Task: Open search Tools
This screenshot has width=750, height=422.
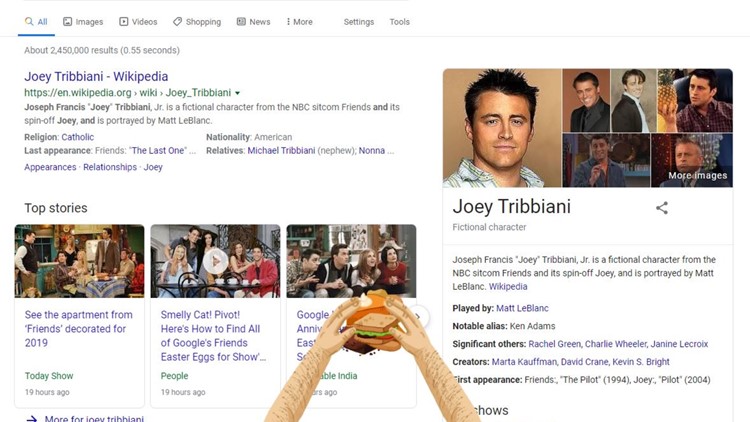Action: [399, 22]
